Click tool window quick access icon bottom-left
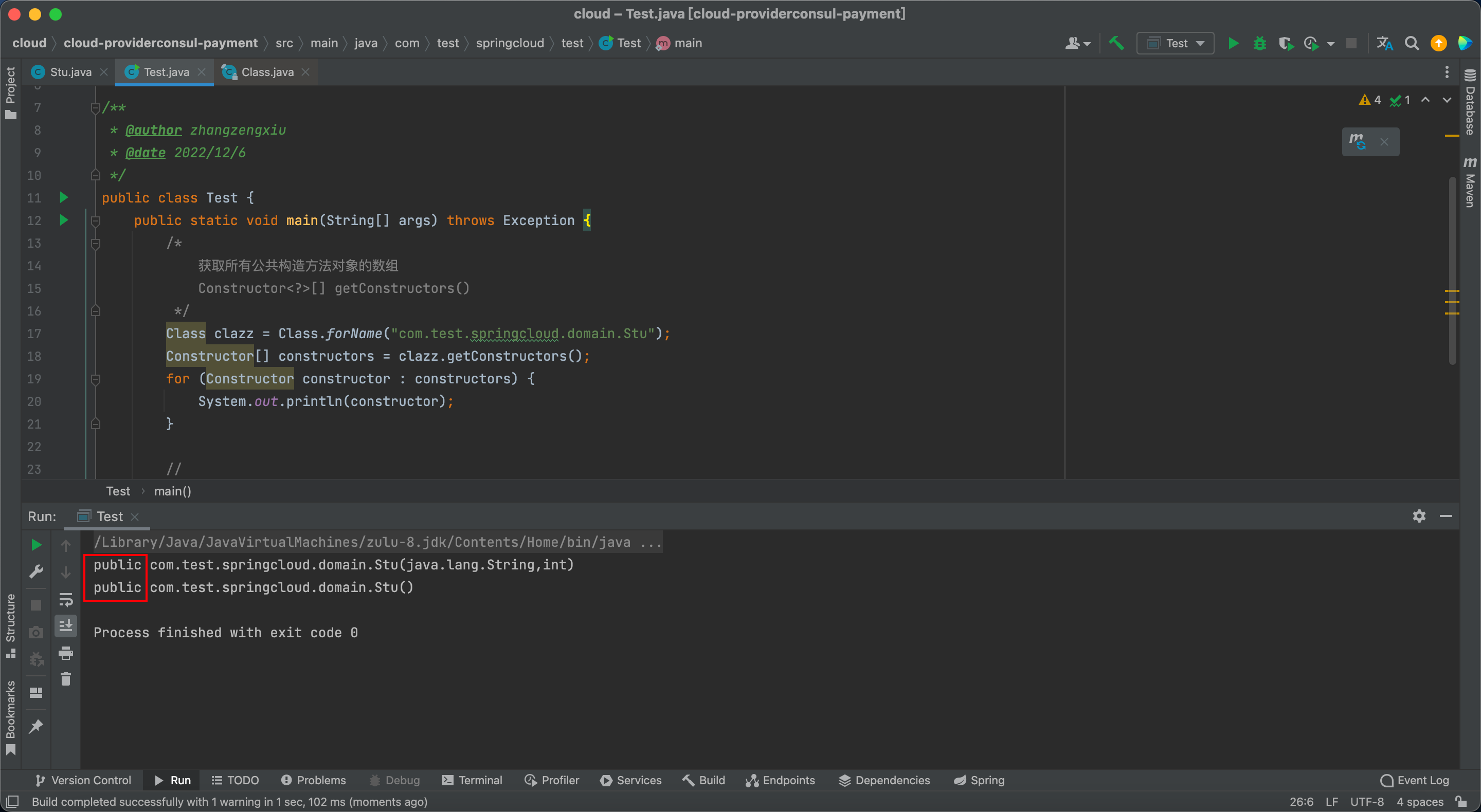 pos(13,801)
